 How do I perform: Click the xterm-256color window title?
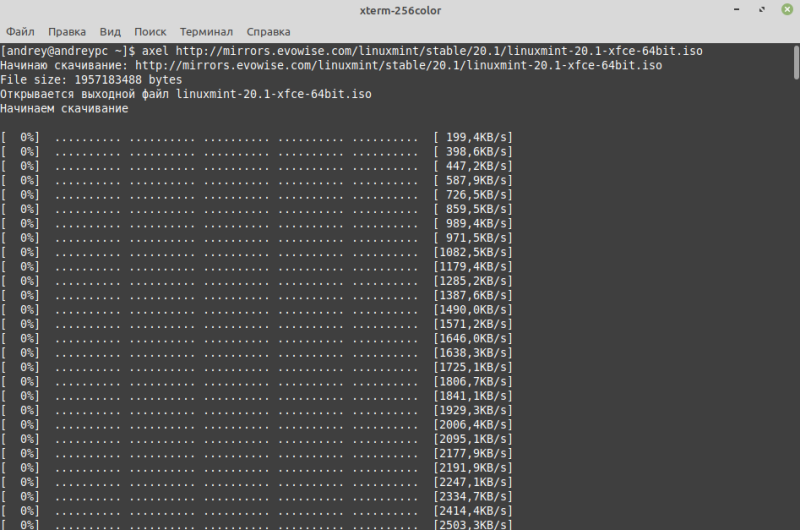(400, 11)
